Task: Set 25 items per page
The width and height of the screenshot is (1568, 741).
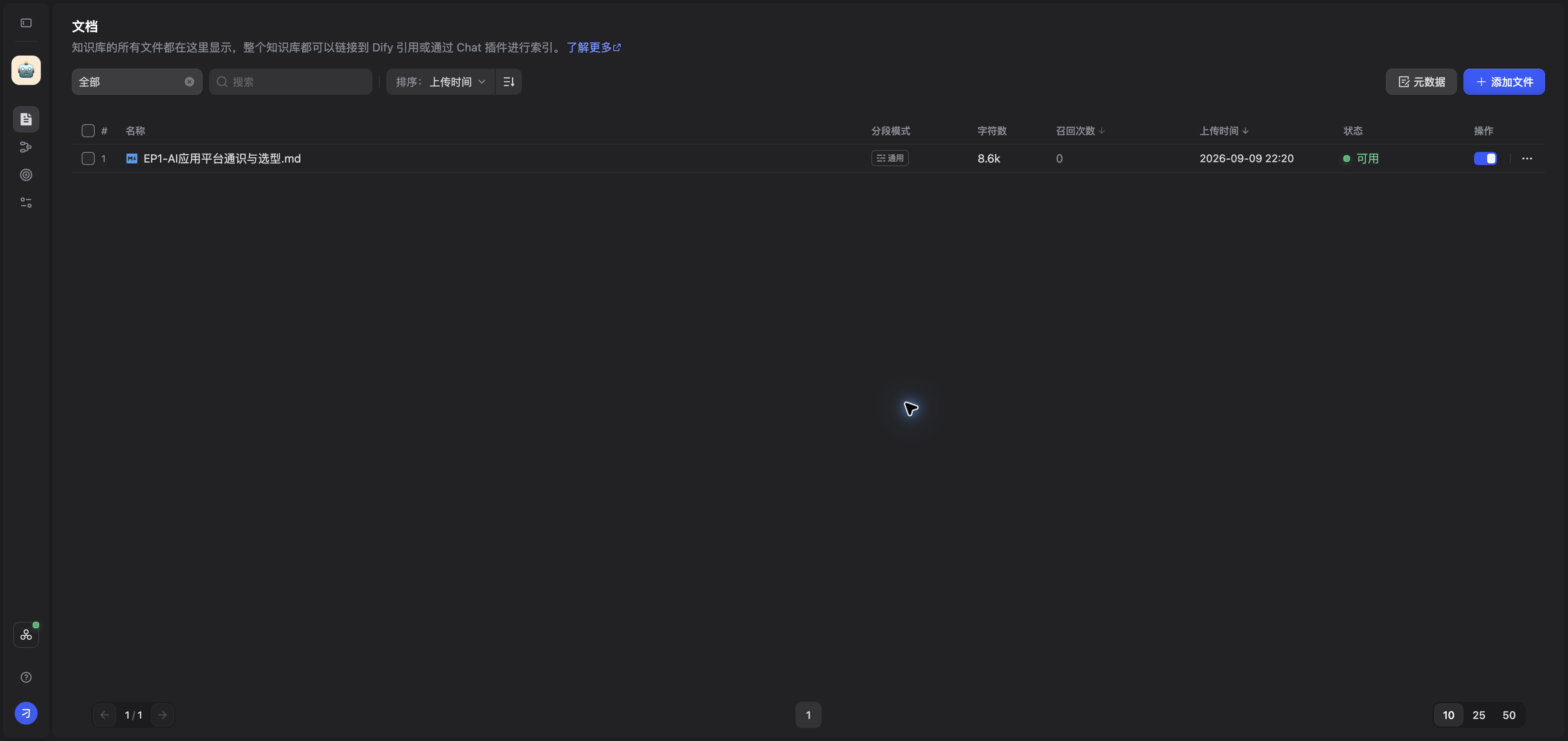Action: pyautogui.click(x=1479, y=715)
